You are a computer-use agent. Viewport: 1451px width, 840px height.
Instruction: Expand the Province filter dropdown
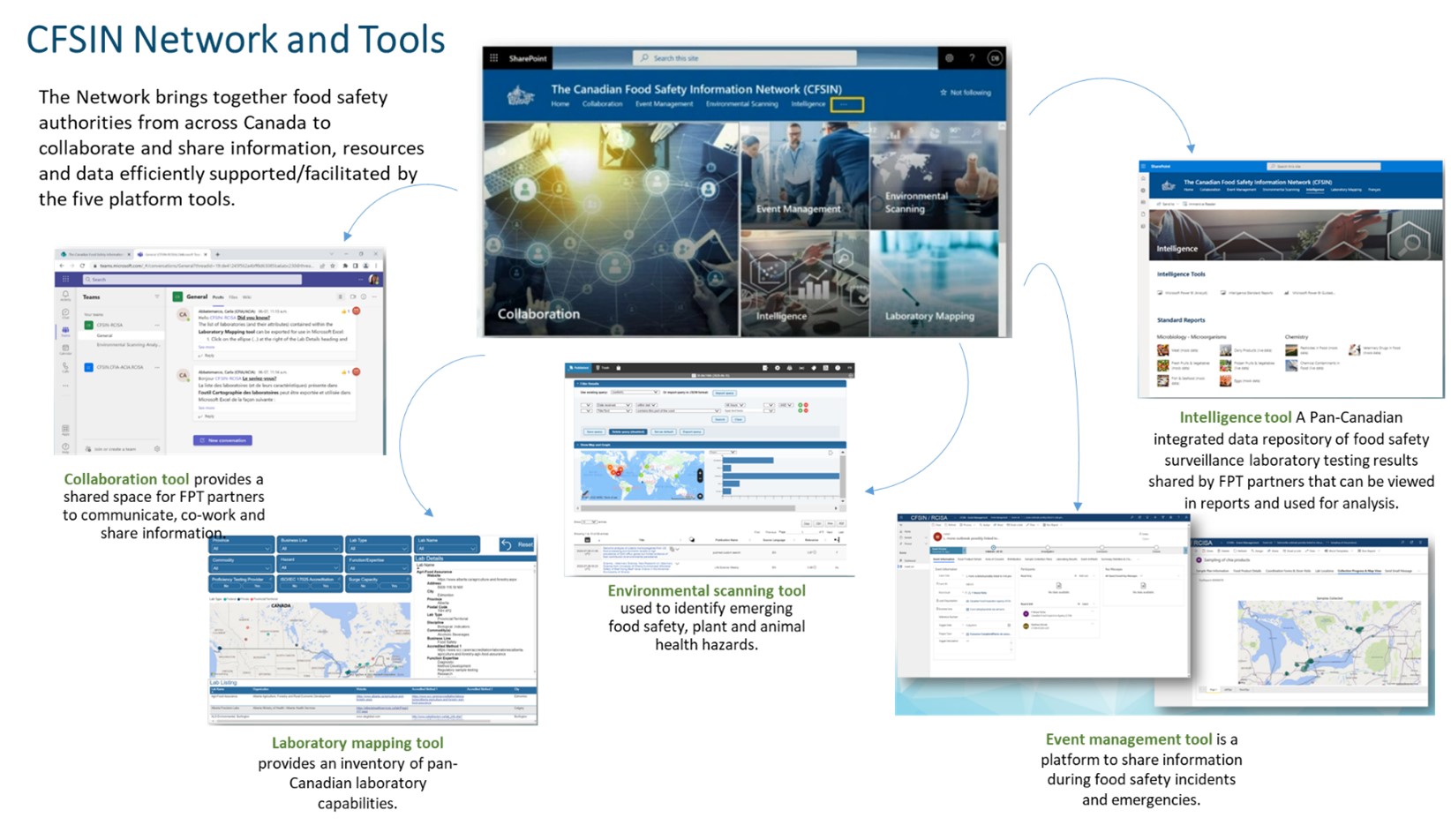[241, 549]
